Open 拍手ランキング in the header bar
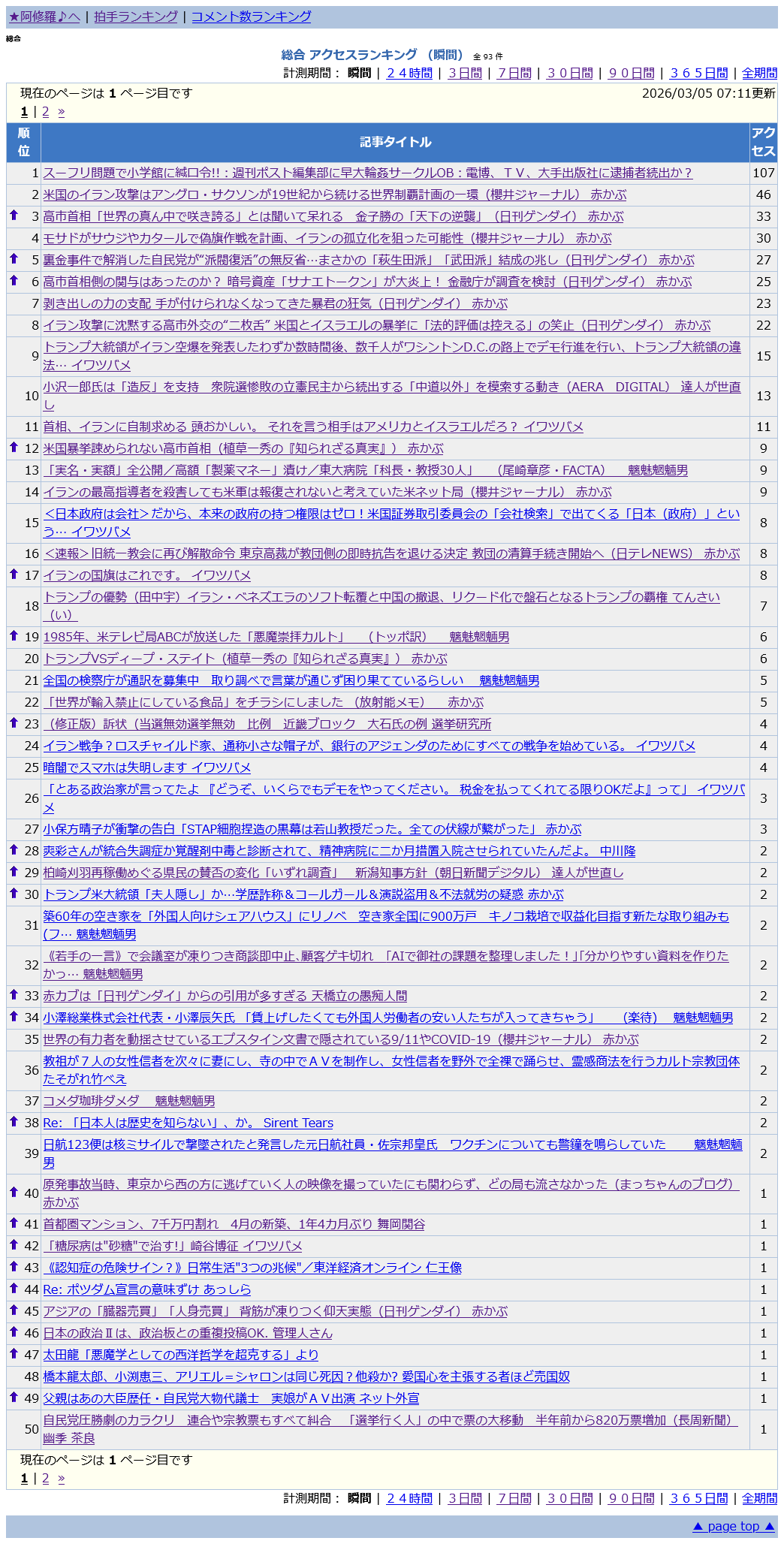The width and height of the screenshot is (784, 1562). tap(136, 17)
